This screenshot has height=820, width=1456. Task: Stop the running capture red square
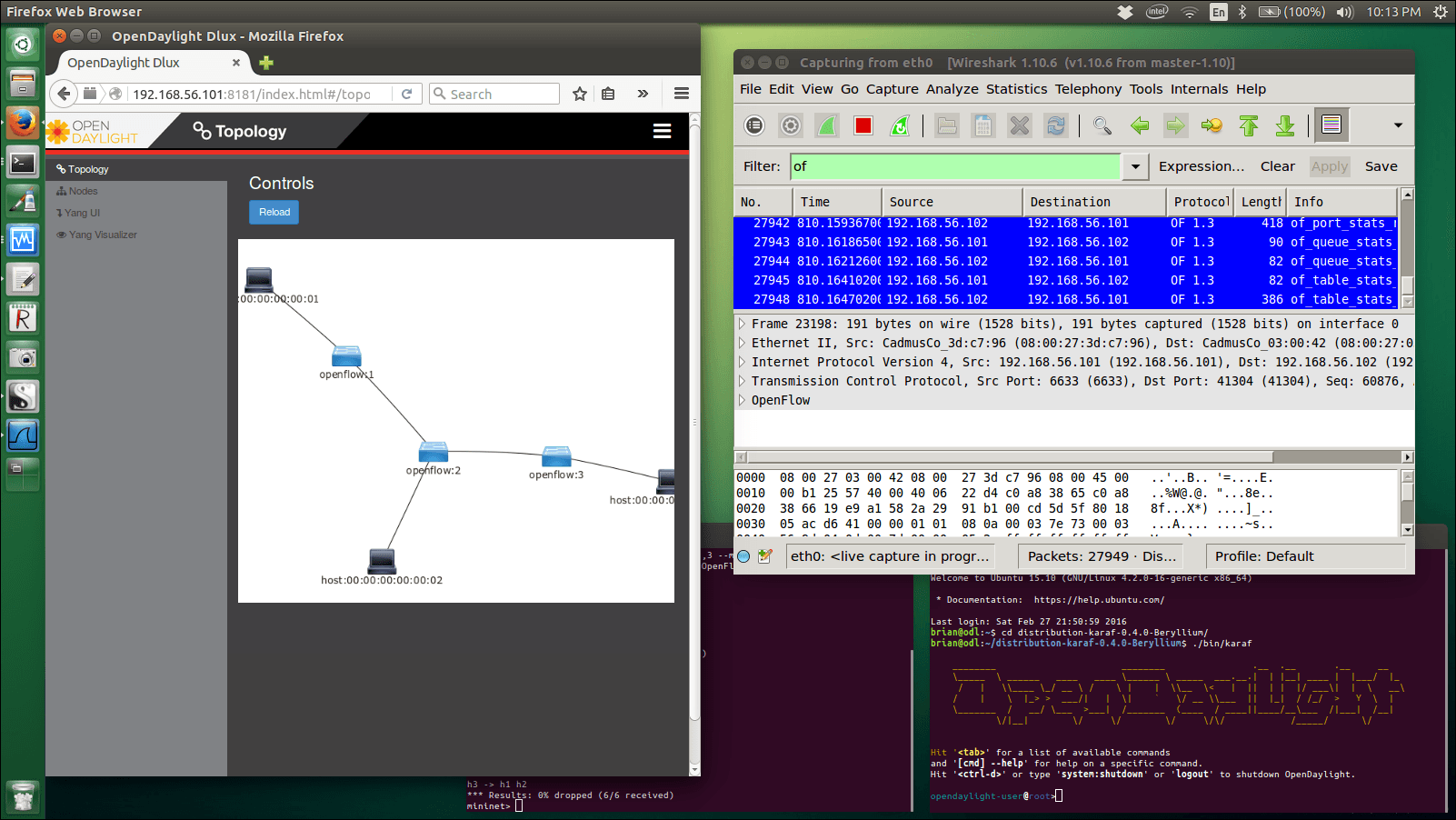tap(863, 125)
